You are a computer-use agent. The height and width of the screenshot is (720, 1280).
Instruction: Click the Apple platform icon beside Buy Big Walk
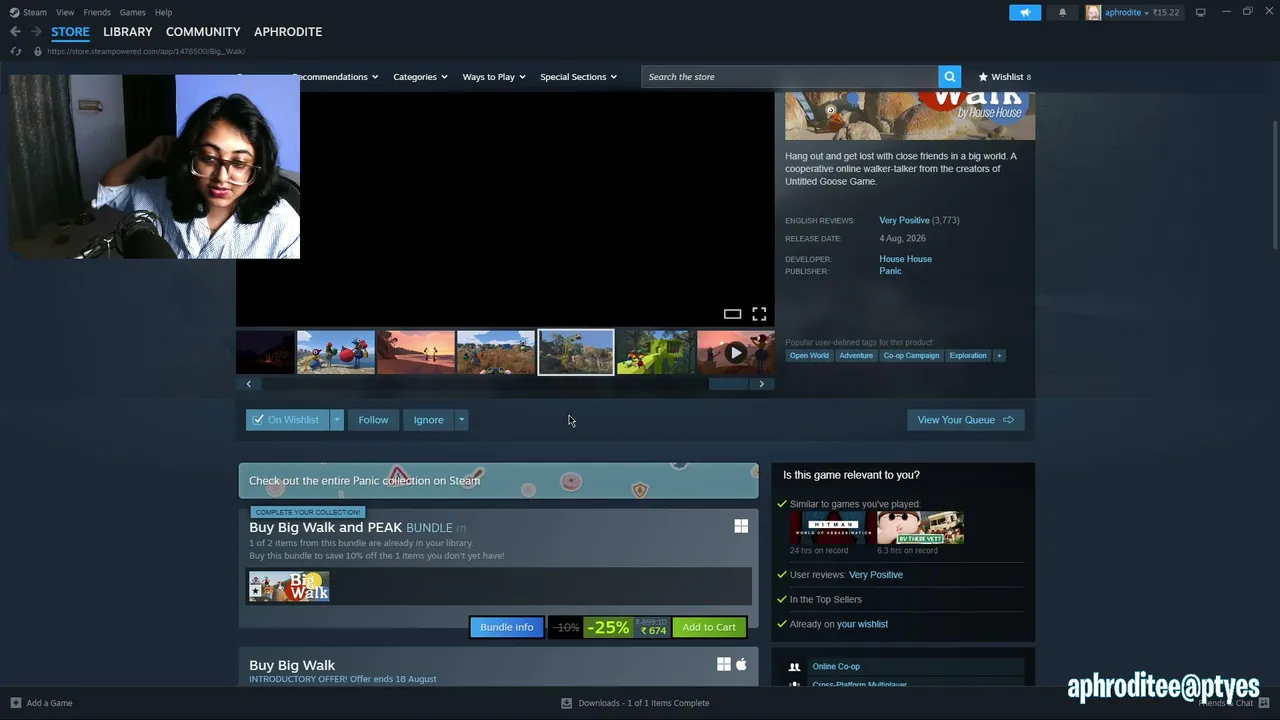[x=741, y=664]
